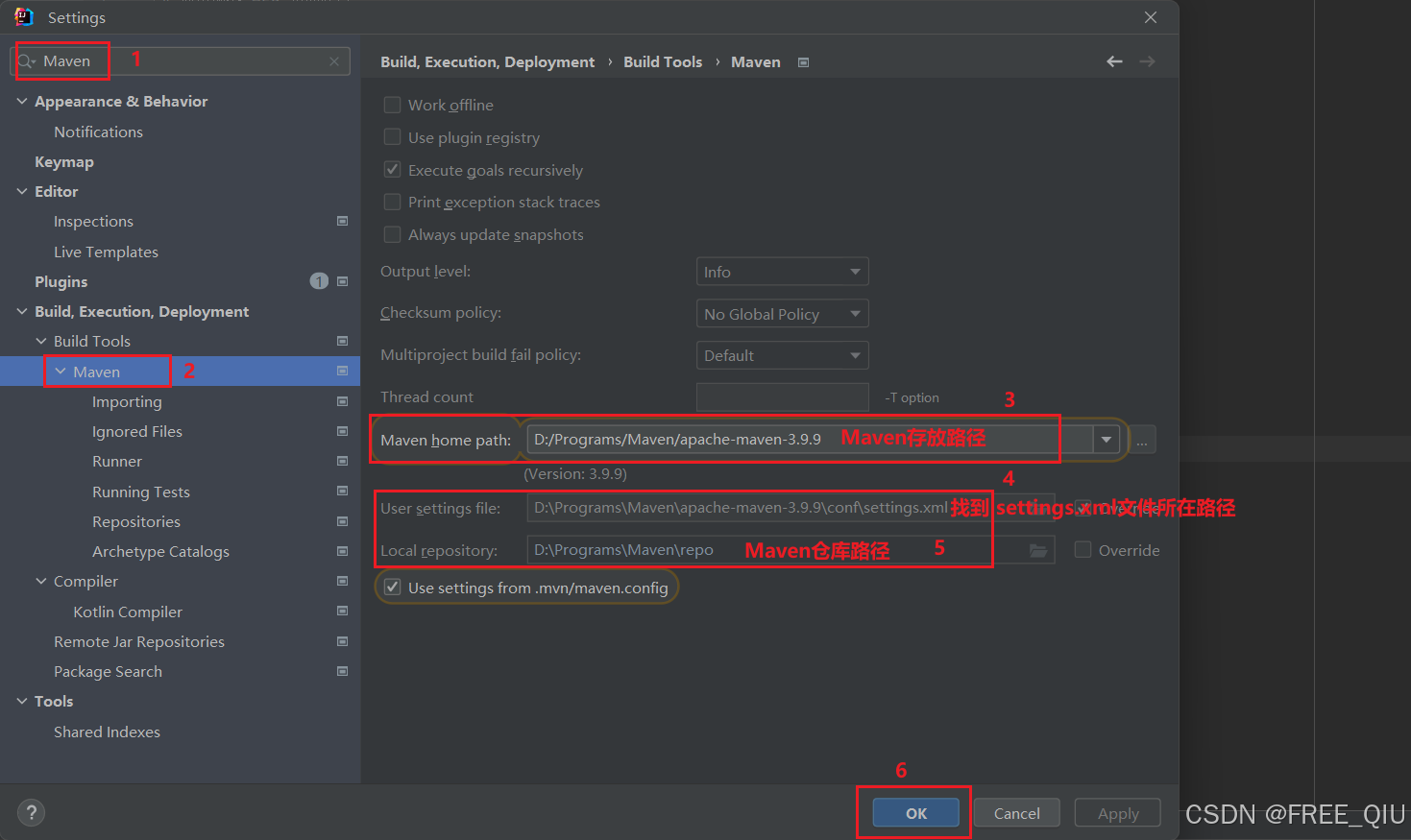The image size is (1411, 840).
Task: Click project icon on Ignored Files row
Action: pos(342,431)
